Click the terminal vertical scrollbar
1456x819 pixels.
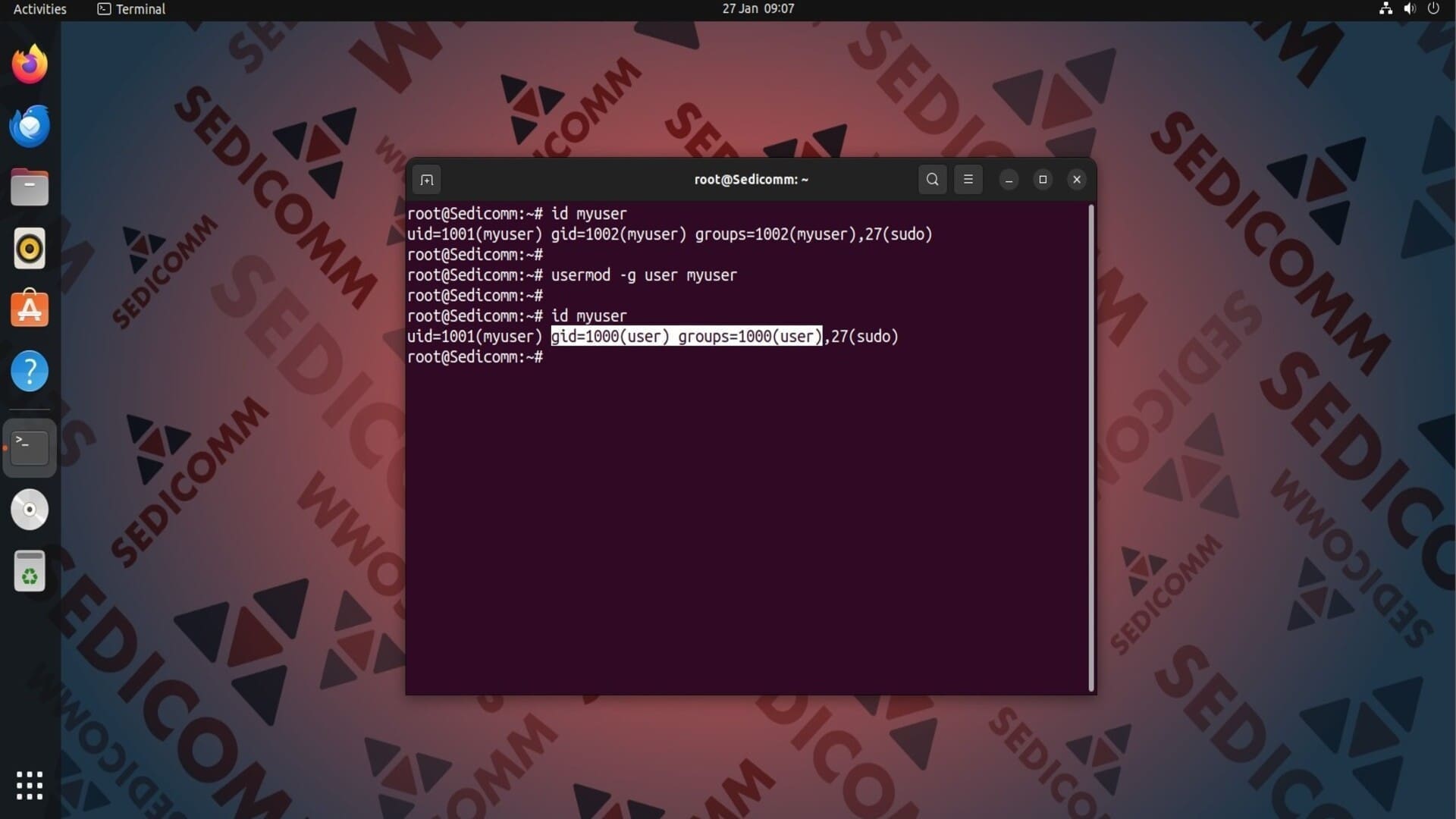click(1091, 447)
